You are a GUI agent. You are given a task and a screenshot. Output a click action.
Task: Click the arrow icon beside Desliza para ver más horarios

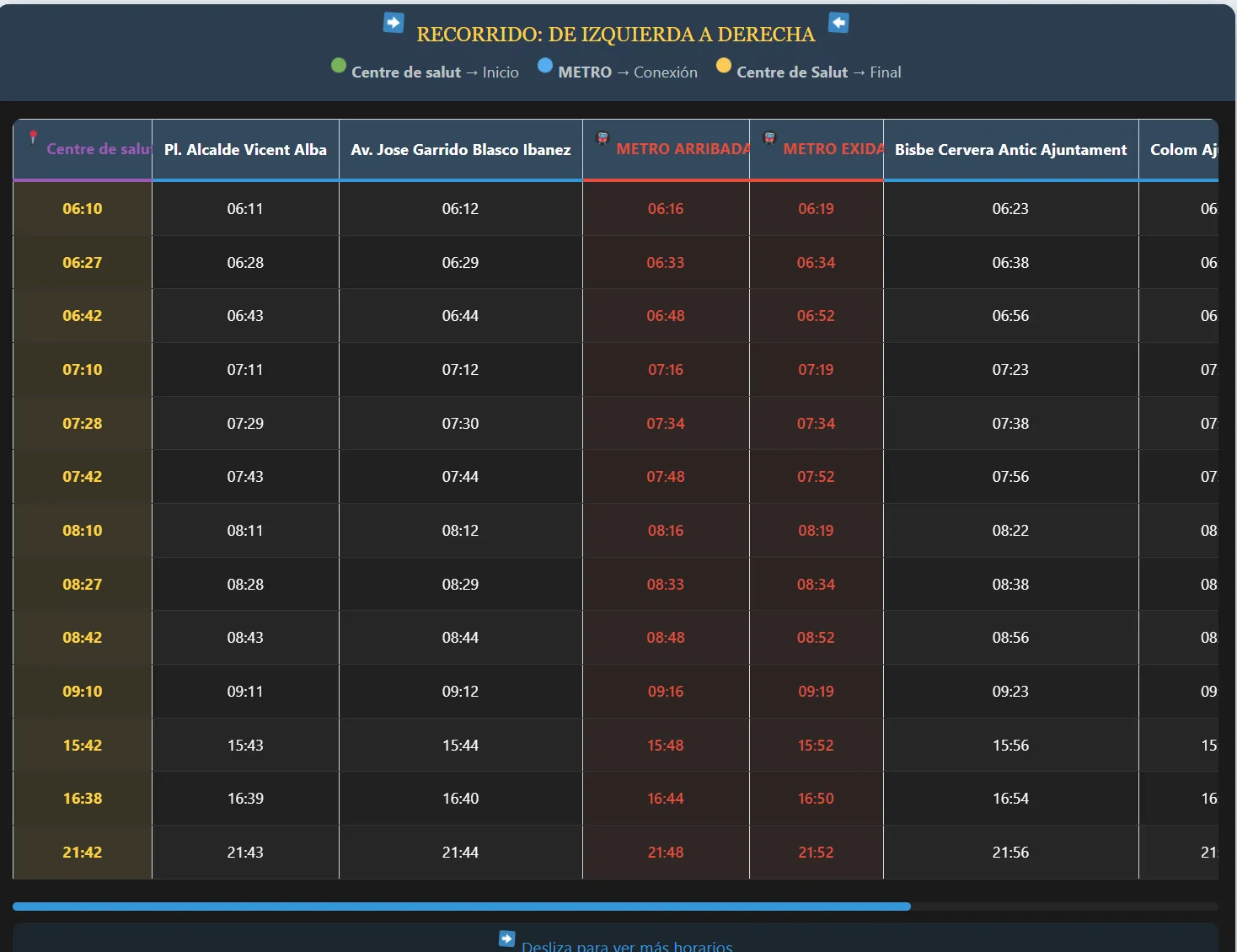click(506, 939)
